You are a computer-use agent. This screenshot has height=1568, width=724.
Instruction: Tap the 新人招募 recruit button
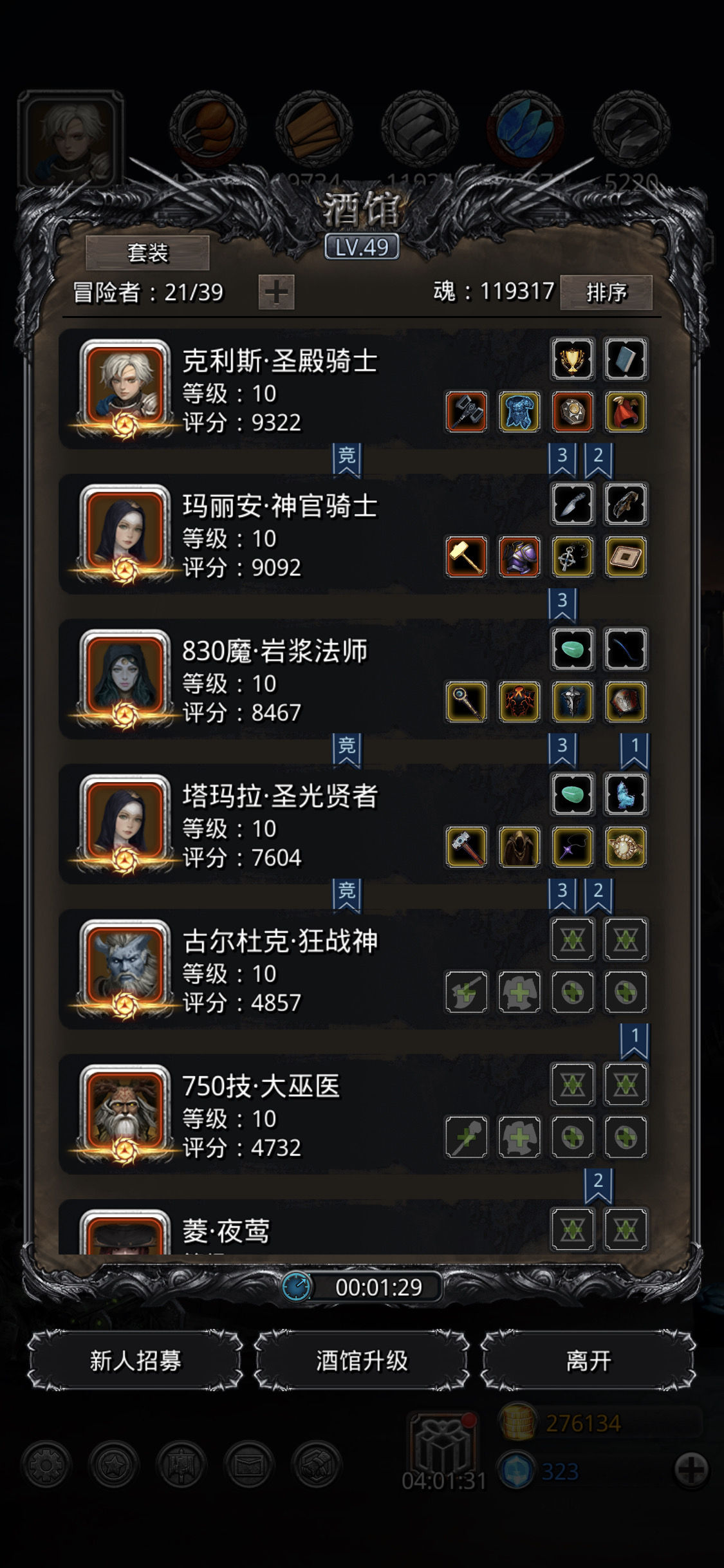(x=136, y=1361)
